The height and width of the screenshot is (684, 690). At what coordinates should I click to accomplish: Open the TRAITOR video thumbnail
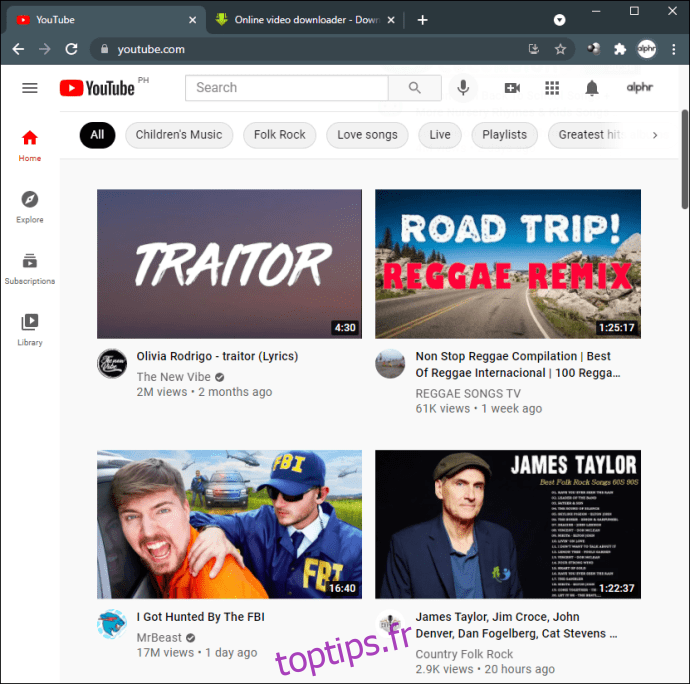pos(229,264)
